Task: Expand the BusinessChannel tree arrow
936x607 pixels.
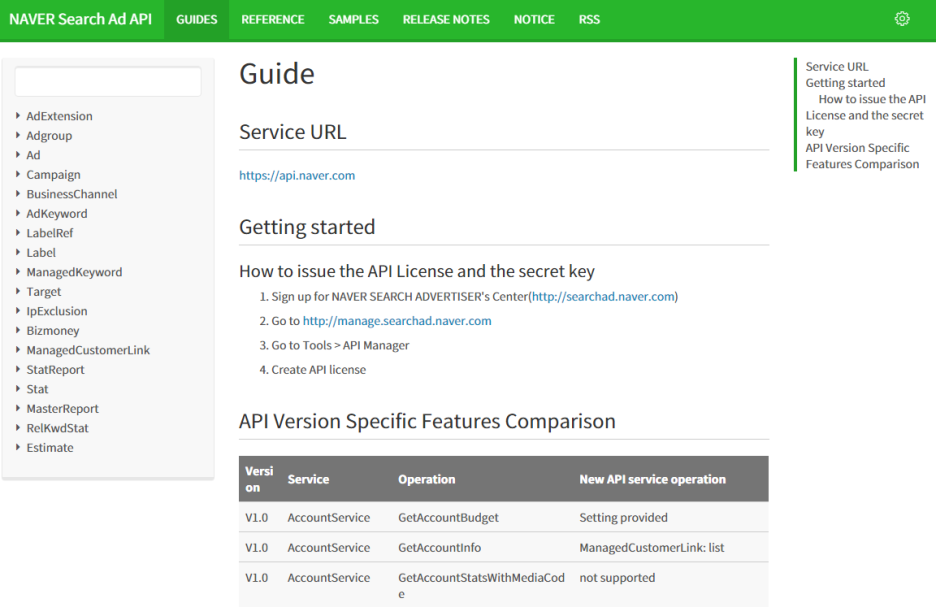Action: [x=18, y=194]
